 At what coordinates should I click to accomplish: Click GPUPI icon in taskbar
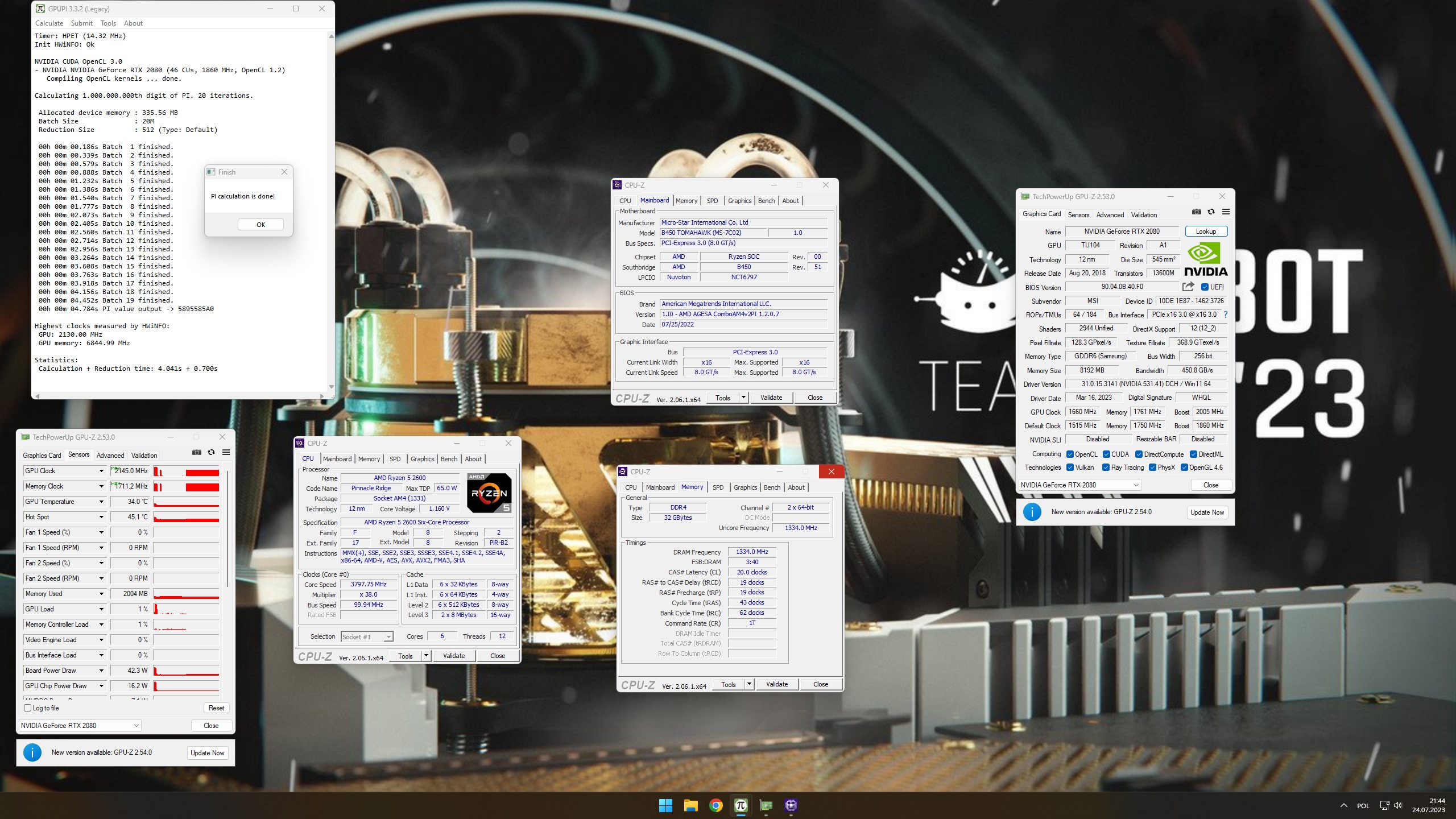pyautogui.click(x=741, y=805)
